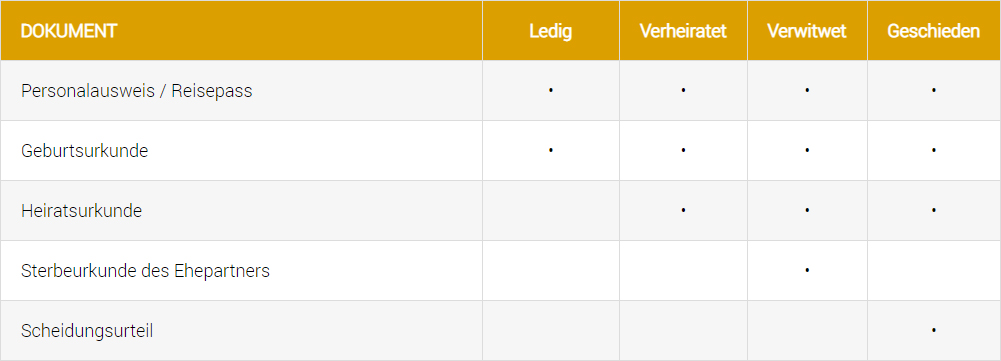The width and height of the screenshot is (1001, 361).
Task: Click the Geschieden dot for Personalausweis / Reisepass
Action: click(933, 91)
